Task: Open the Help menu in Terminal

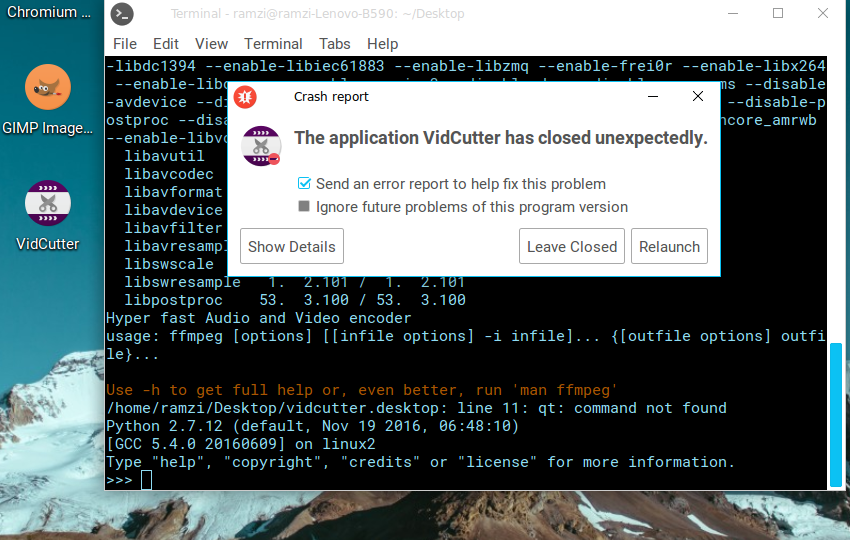Action: [x=382, y=44]
